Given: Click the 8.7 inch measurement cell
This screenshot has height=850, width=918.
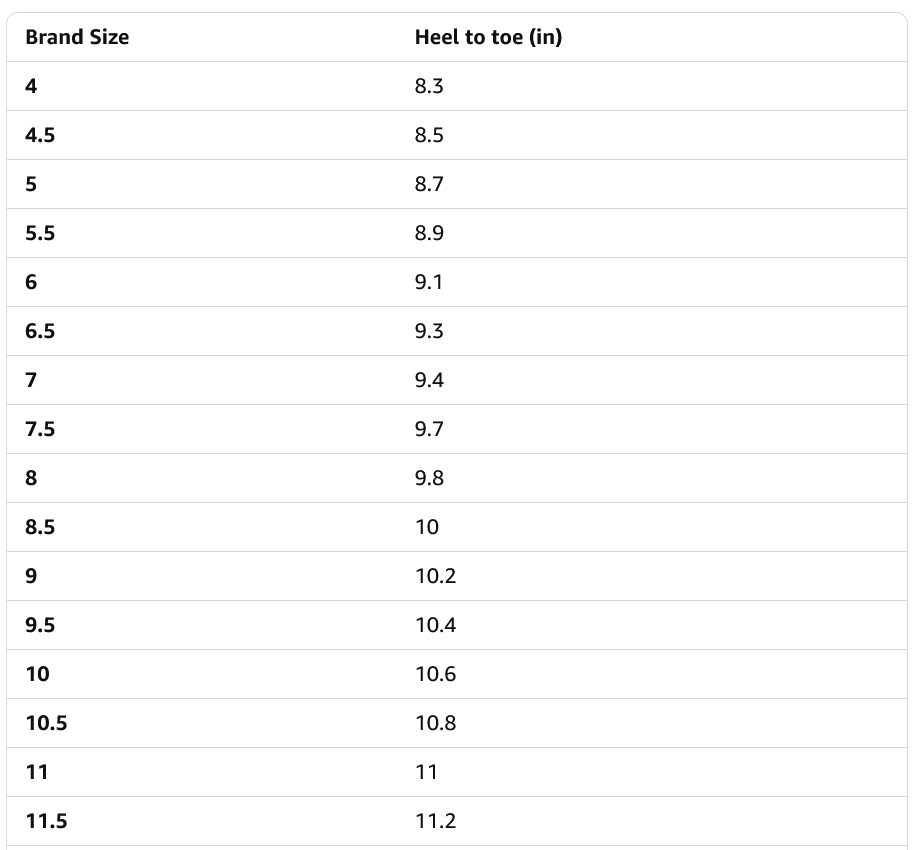Looking at the screenshot, I should point(429,184).
